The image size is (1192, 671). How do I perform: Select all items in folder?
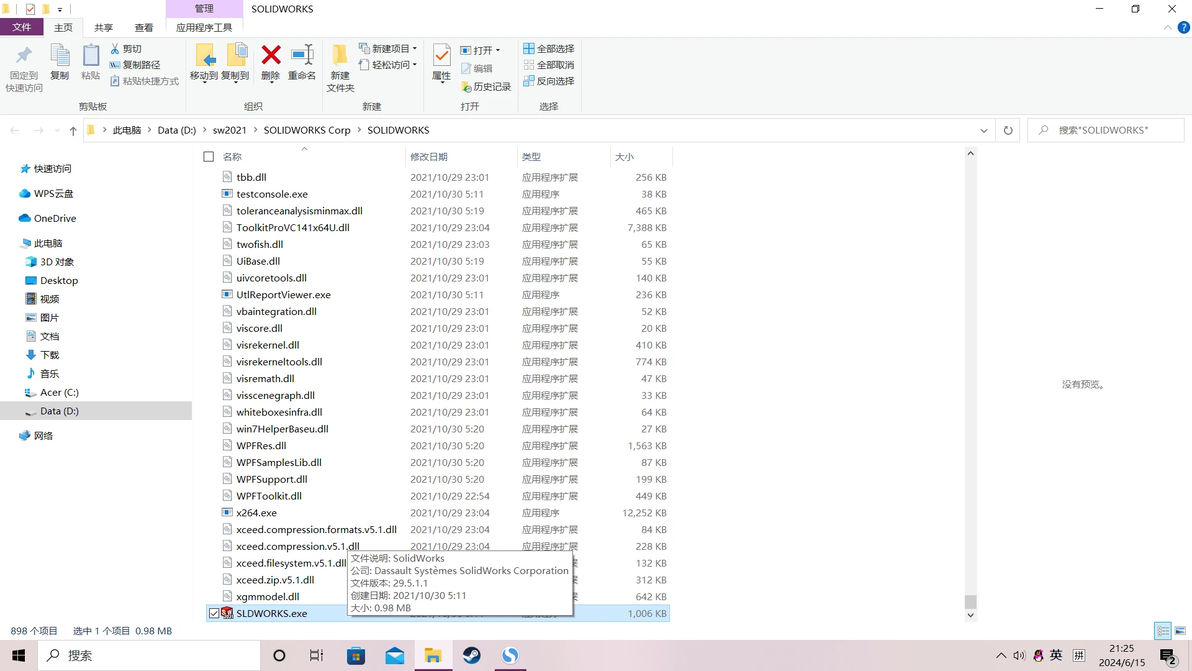[548, 49]
